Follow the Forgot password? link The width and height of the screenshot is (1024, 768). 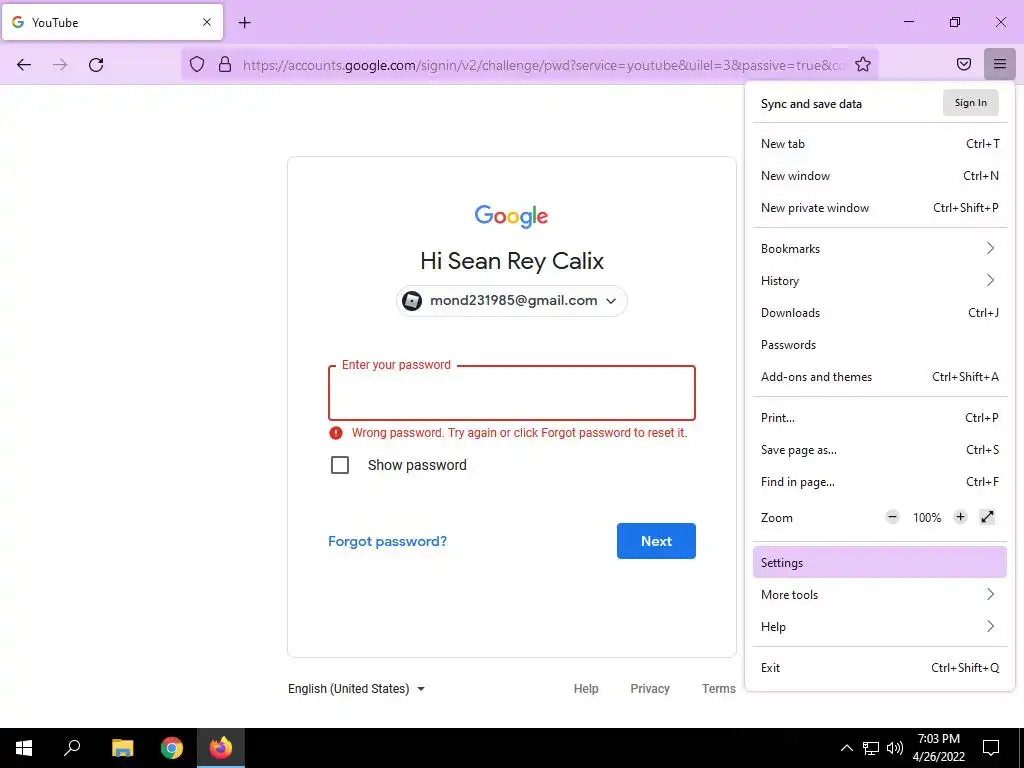(387, 541)
